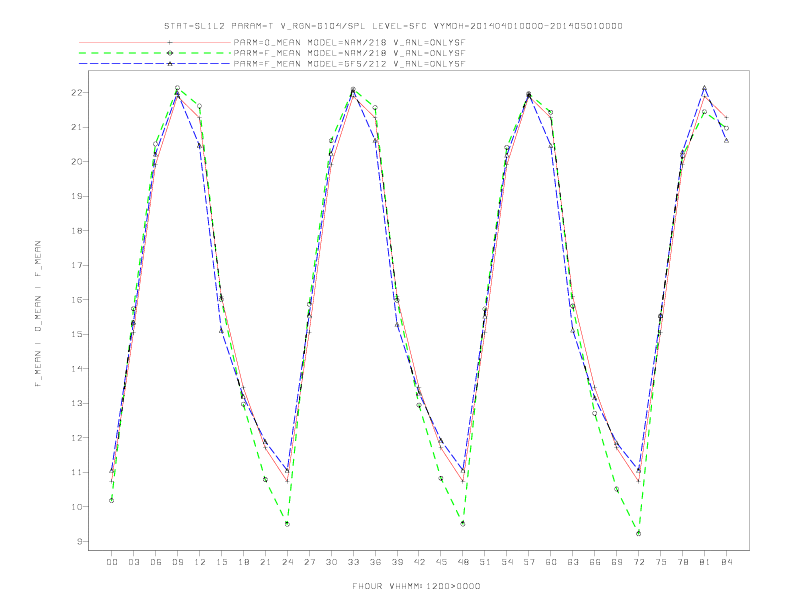This screenshot has height=612, width=792.
Task: Click x-axis forecast hour label 78
Action: click(x=683, y=562)
